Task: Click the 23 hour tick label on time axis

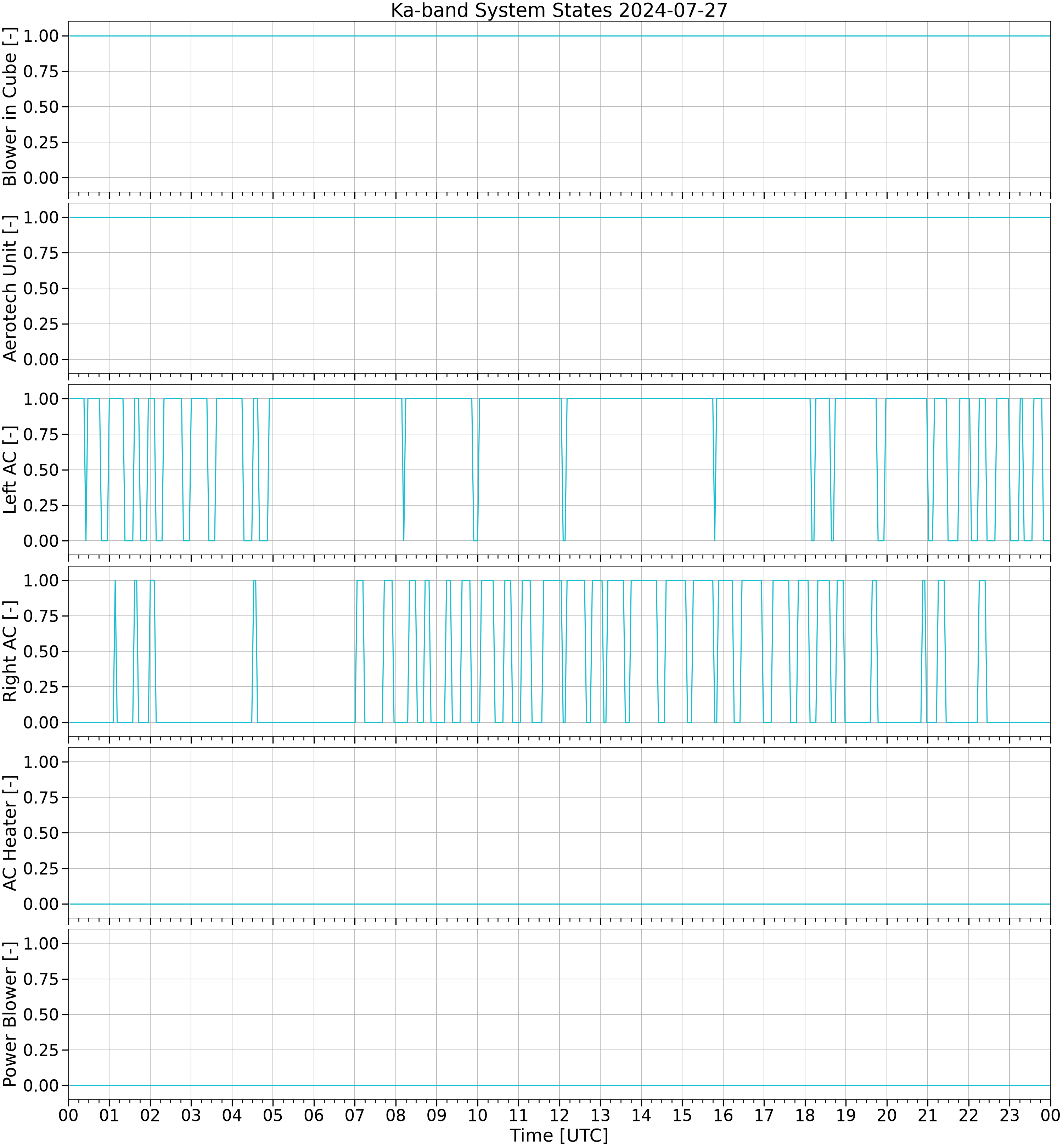Action: click(1009, 1115)
